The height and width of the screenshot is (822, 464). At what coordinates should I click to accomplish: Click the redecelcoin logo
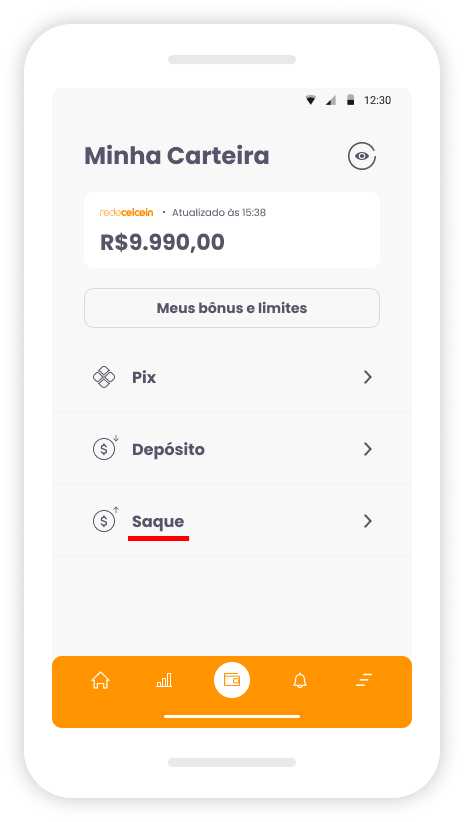pos(126,212)
